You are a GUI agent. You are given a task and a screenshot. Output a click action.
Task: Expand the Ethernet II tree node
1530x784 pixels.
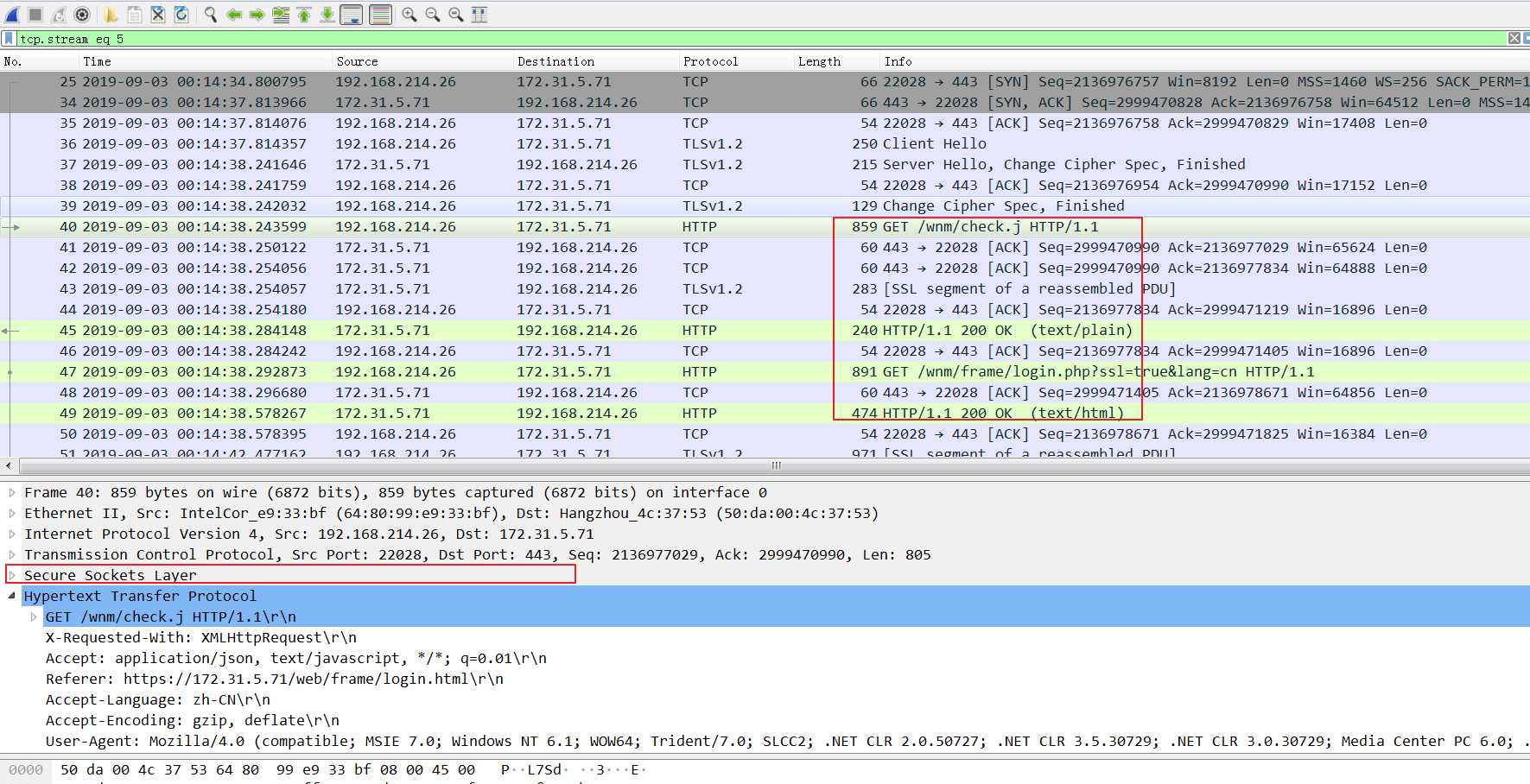[x=12, y=513]
